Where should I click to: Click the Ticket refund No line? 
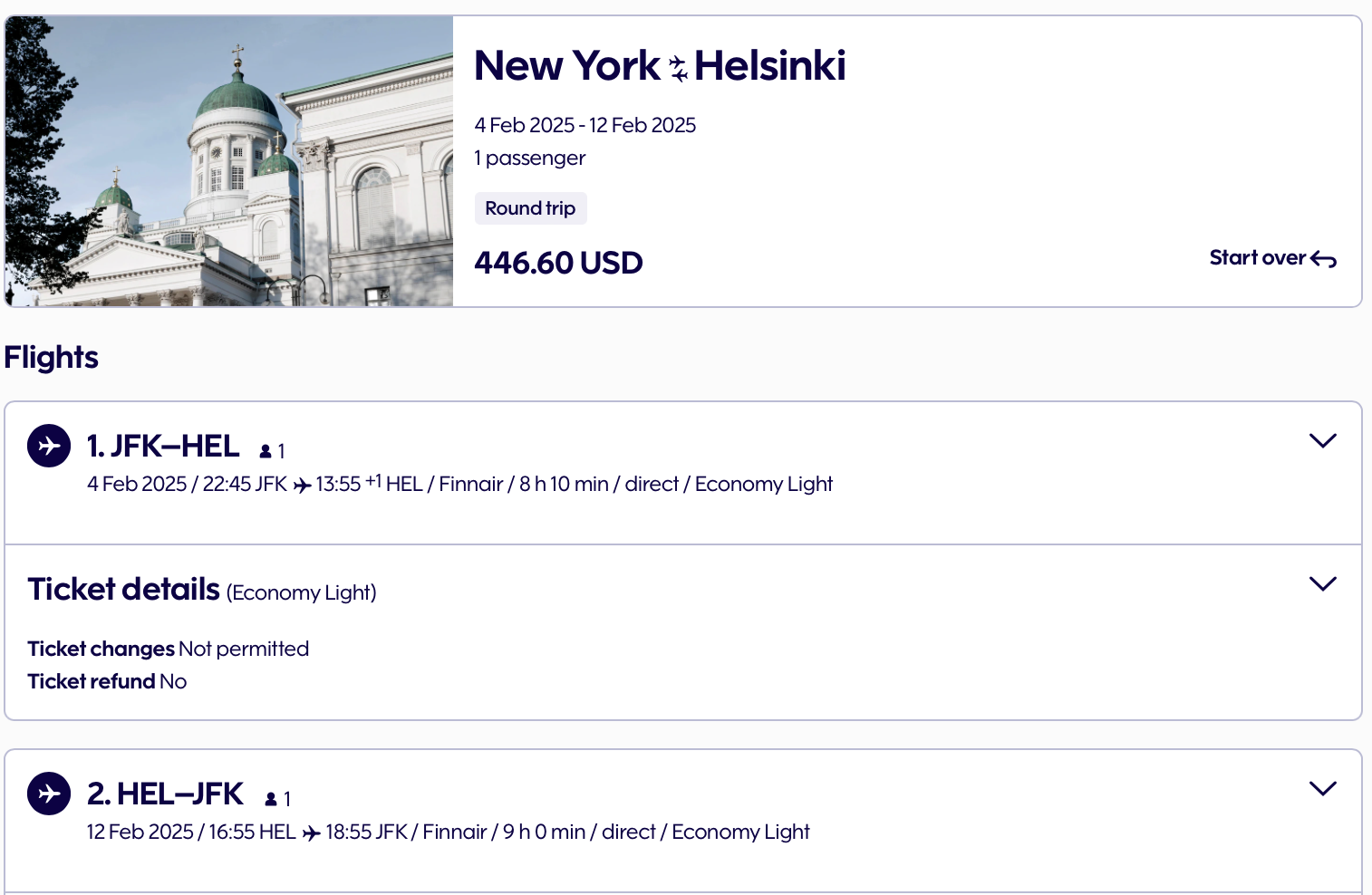click(107, 681)
